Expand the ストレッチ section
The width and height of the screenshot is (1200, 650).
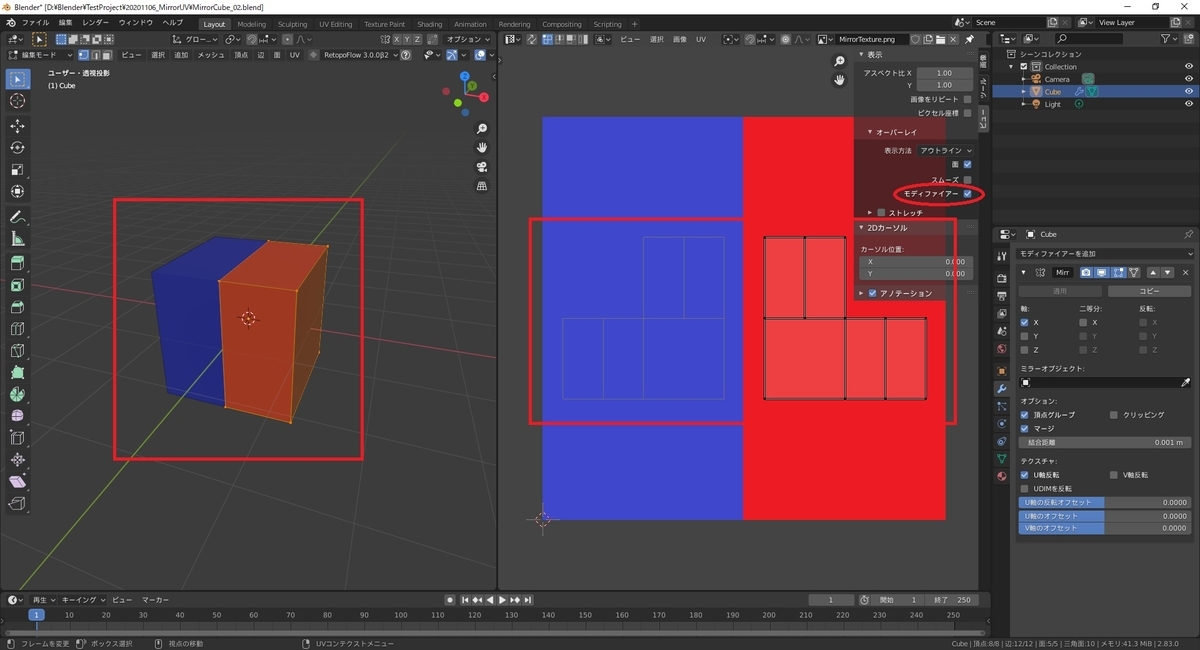(870, 213)
